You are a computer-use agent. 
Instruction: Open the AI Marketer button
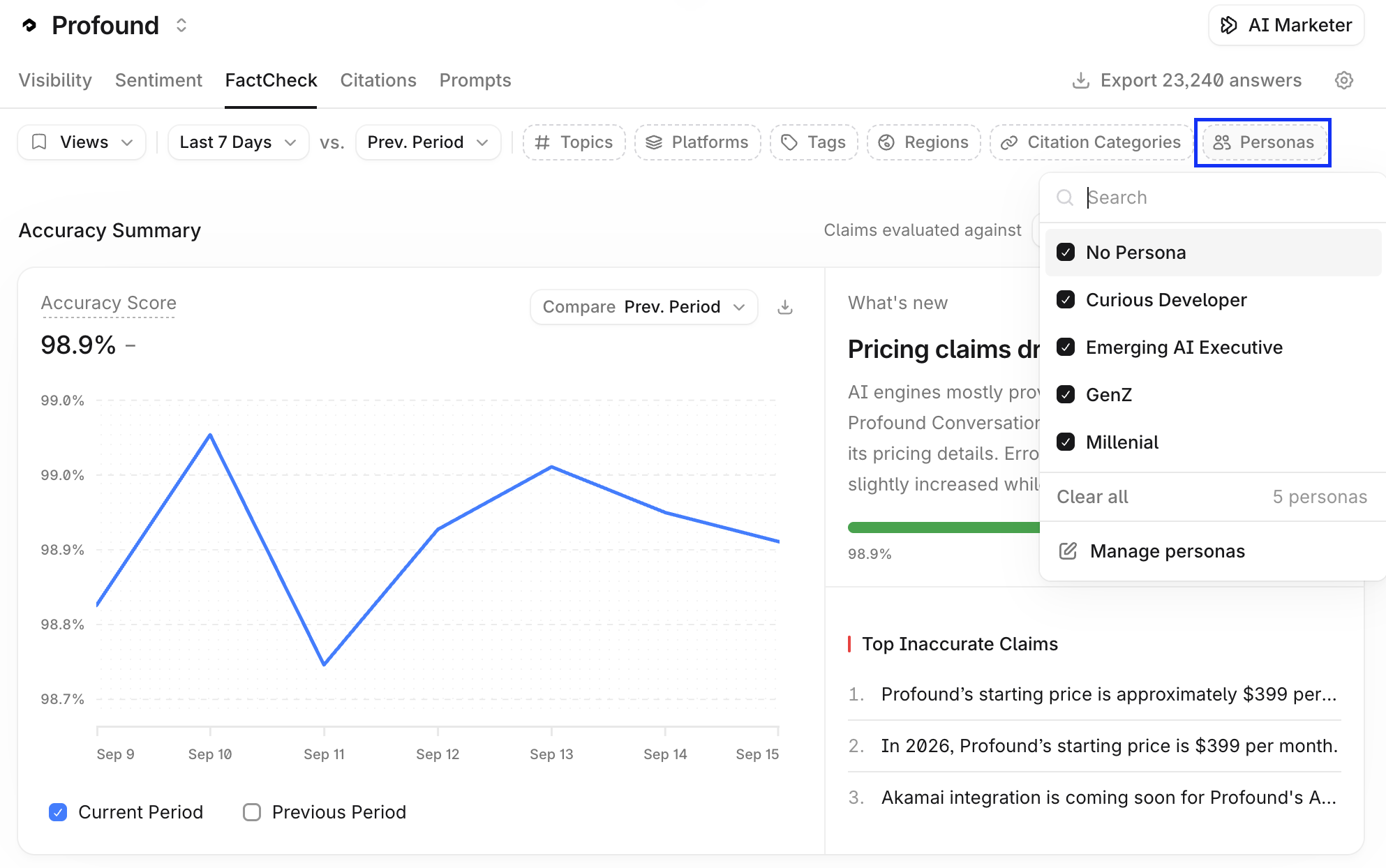pyautogui.click(x=1286, y=26)
